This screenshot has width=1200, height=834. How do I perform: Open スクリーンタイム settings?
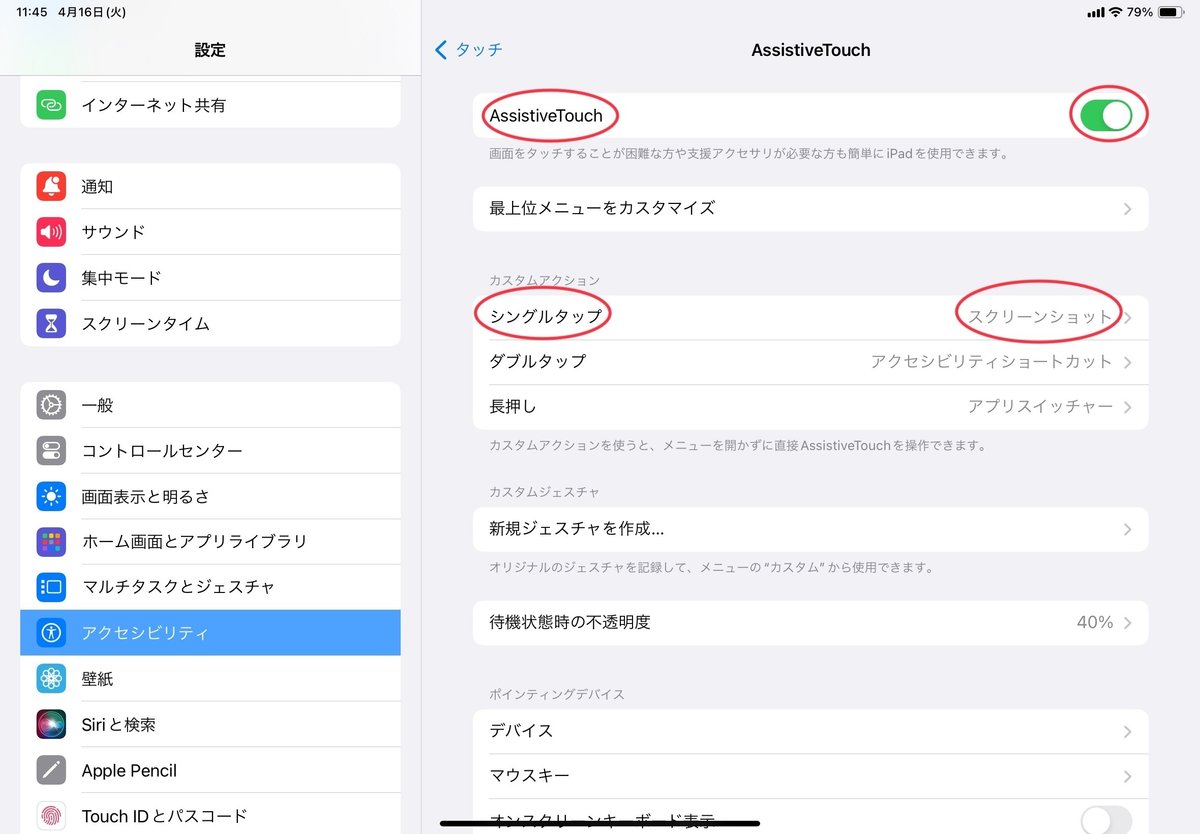click(210, 323)
